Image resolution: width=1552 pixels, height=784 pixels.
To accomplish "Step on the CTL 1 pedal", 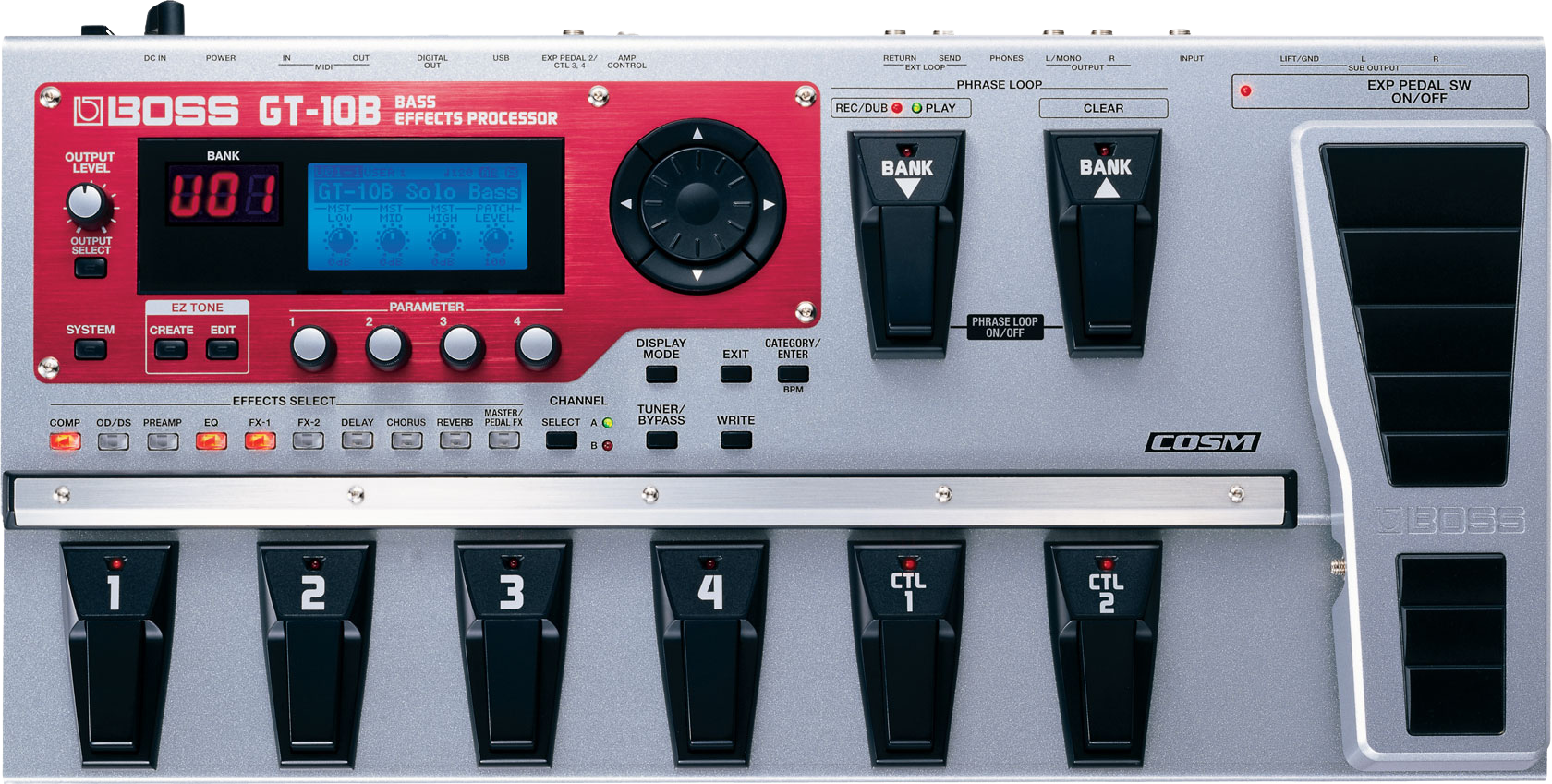I will [x=907, y=654].
